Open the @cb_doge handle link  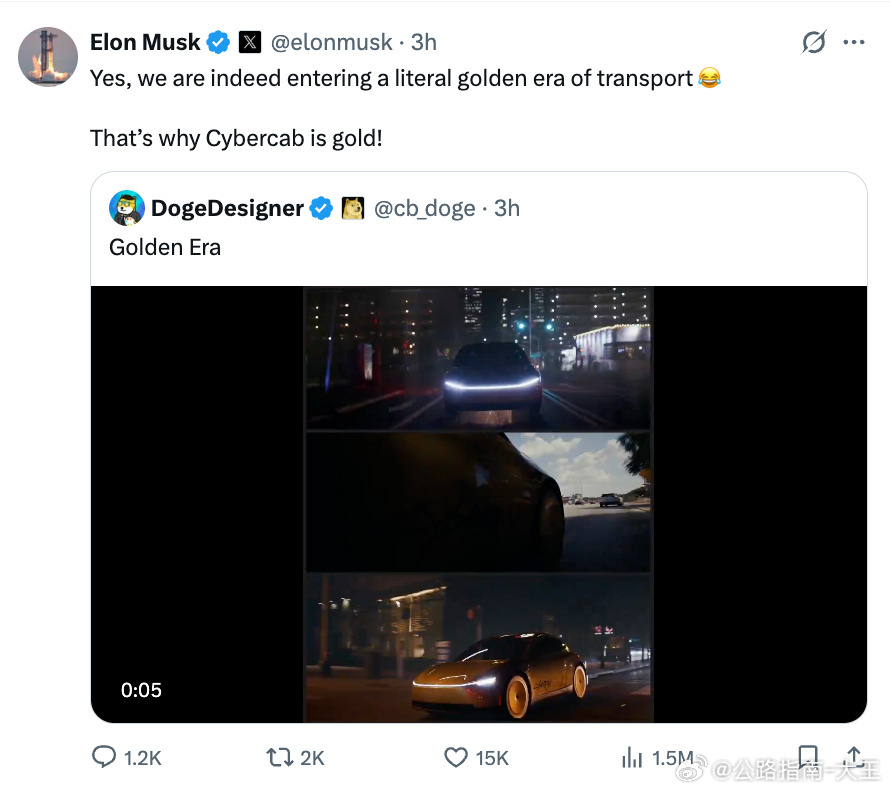click(425, 209)
